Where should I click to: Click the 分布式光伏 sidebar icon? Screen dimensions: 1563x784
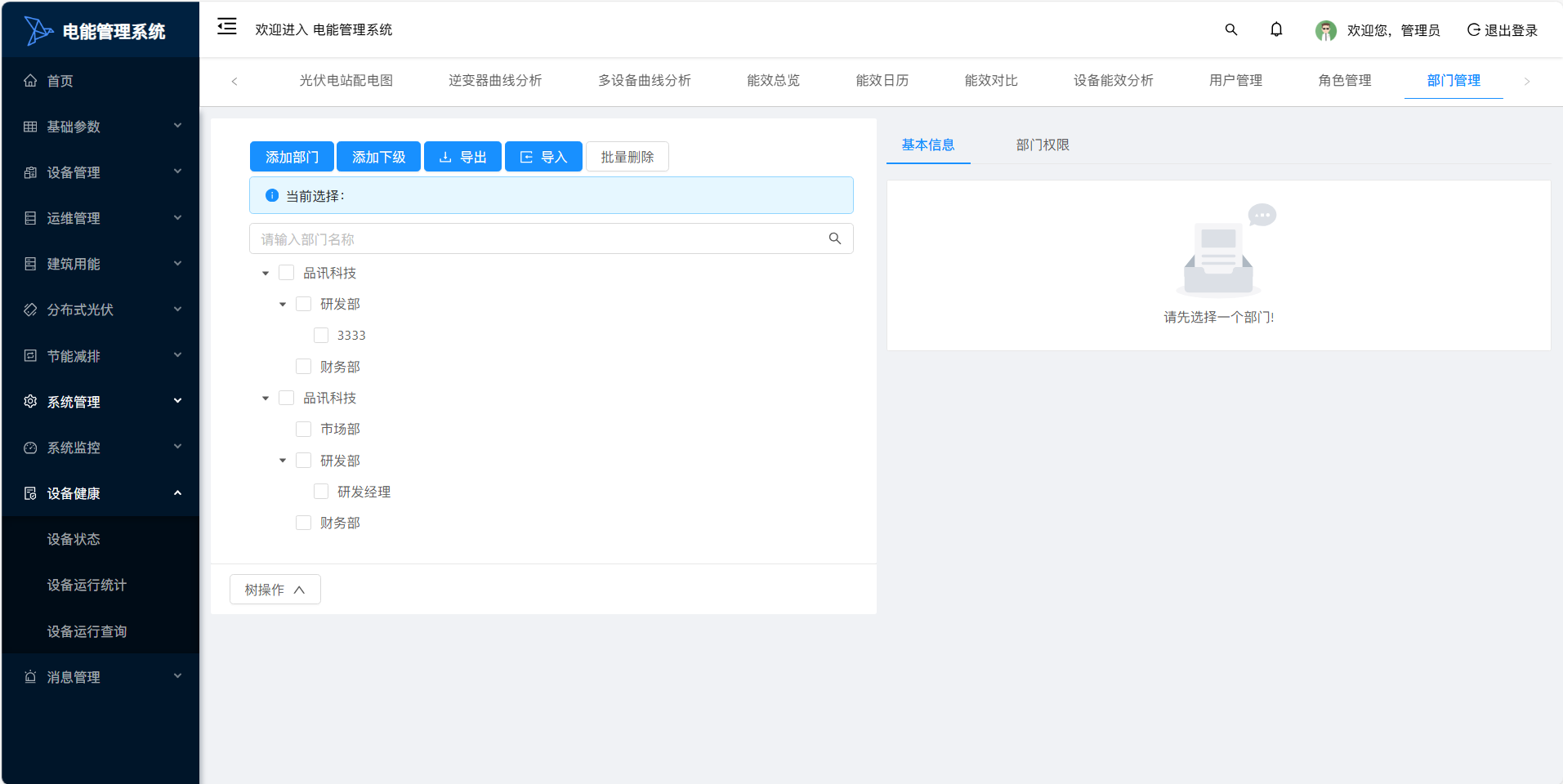coord(30,310)
